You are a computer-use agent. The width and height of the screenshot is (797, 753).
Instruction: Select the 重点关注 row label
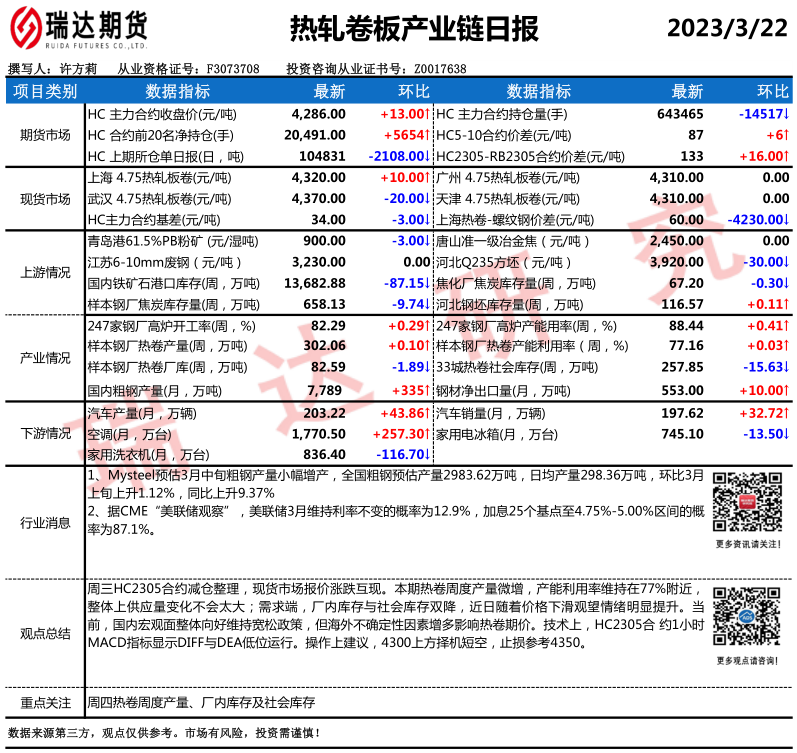tap(45, 704)
